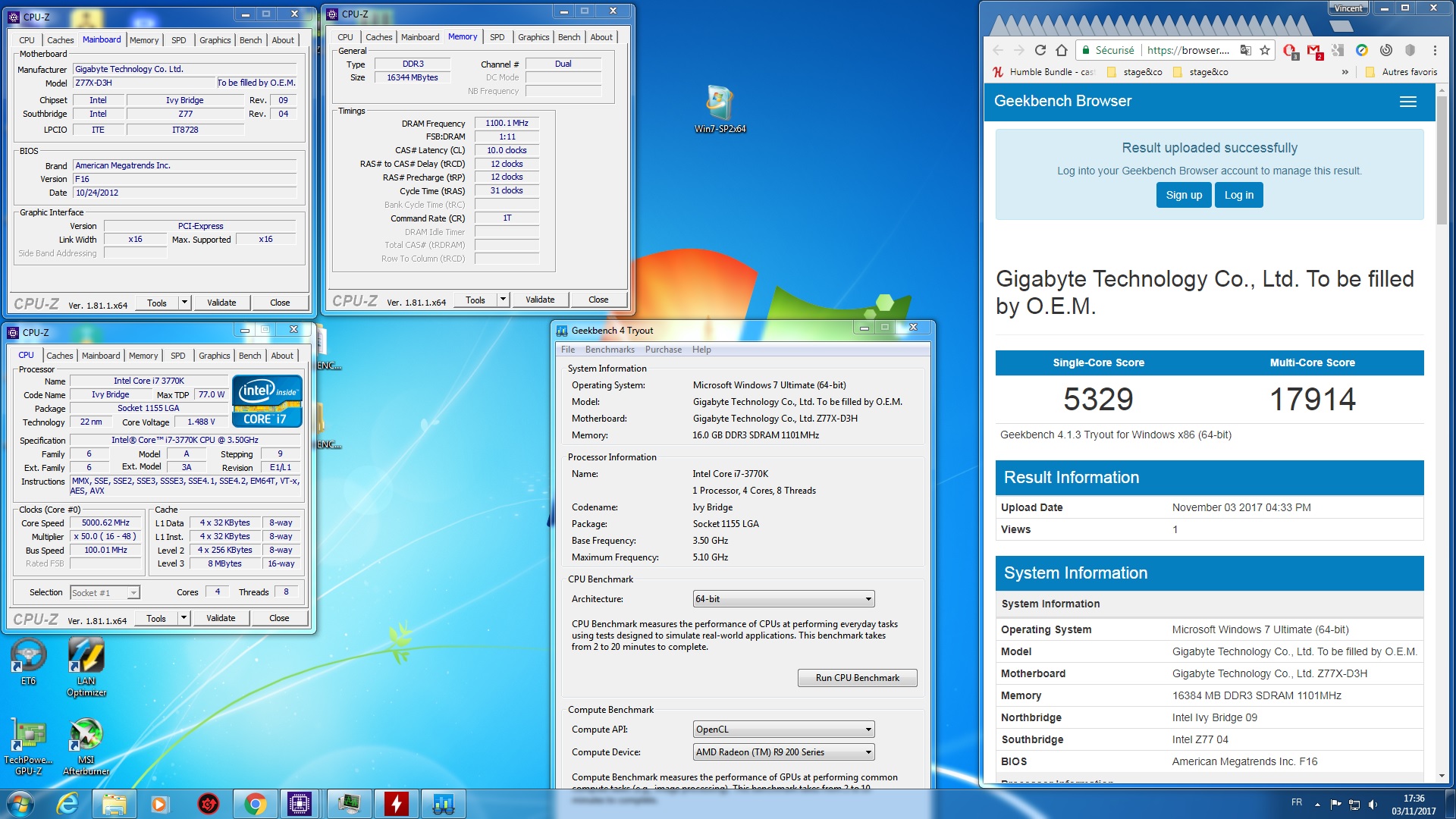Viewport: 1456px width, 819px height.
Task: Show hidden tray icons arrow
Action: pyautogui.click(x=1317, y=804)
